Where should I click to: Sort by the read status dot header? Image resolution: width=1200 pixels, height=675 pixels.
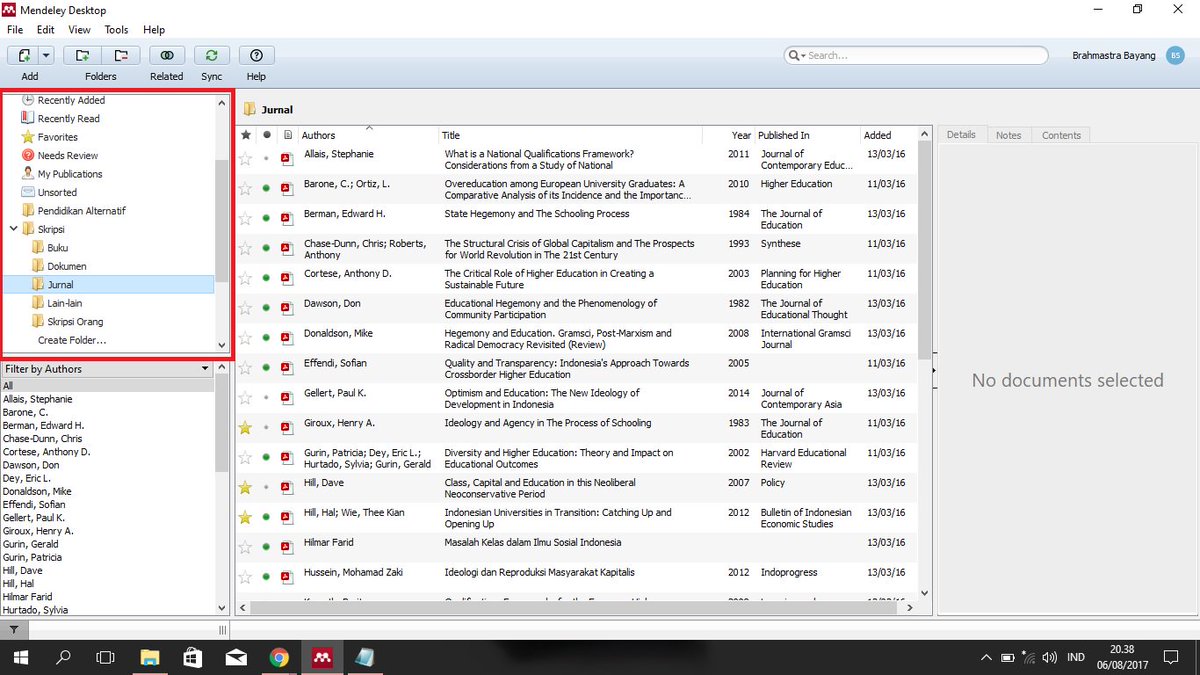(266, 135)
